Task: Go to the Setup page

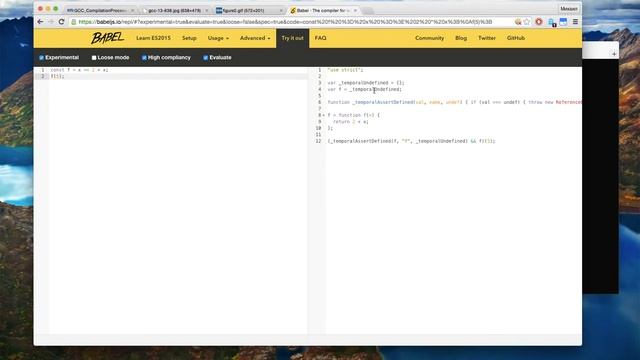Action: 189,38
